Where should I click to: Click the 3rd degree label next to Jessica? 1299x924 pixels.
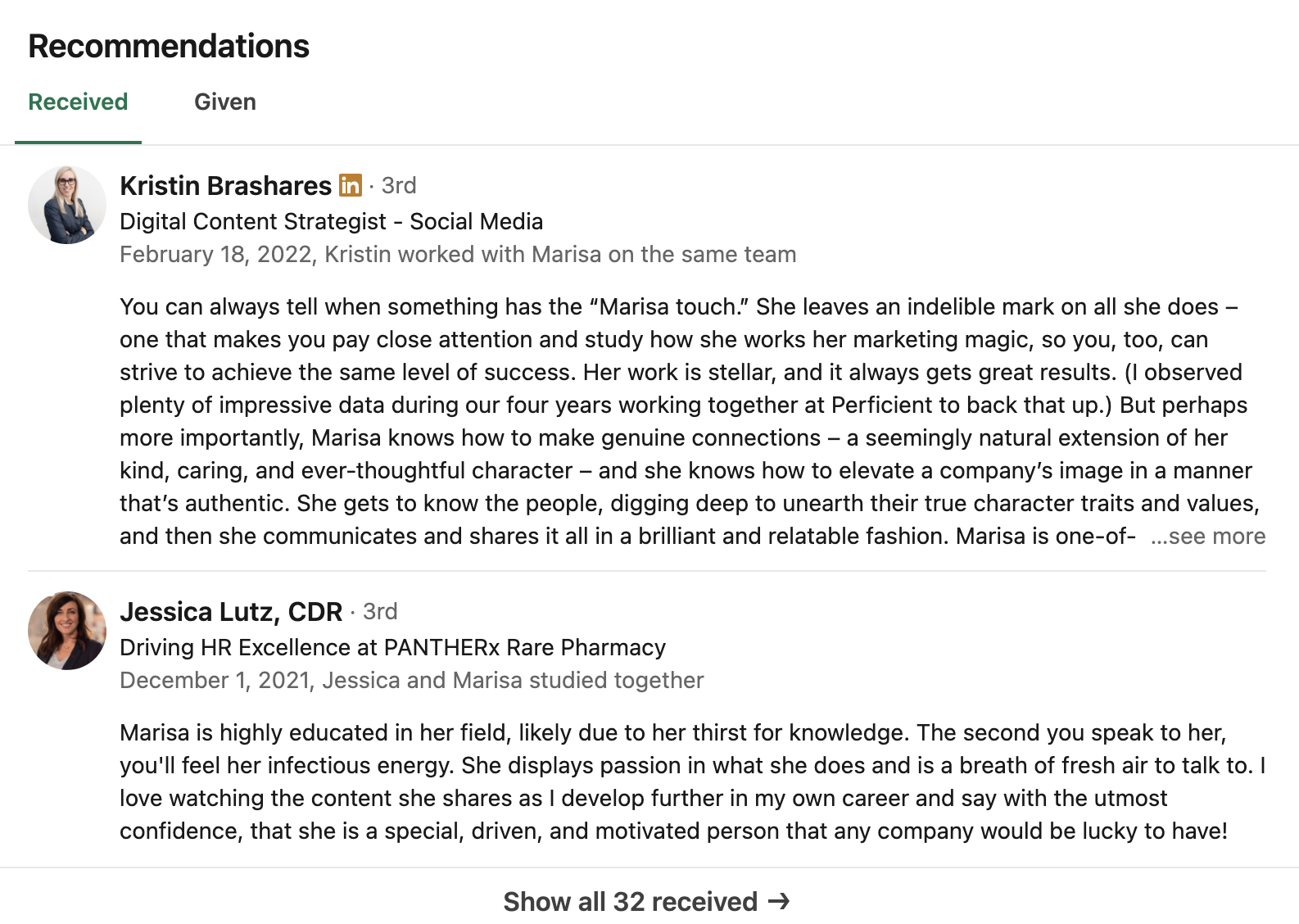coord(380,612)
